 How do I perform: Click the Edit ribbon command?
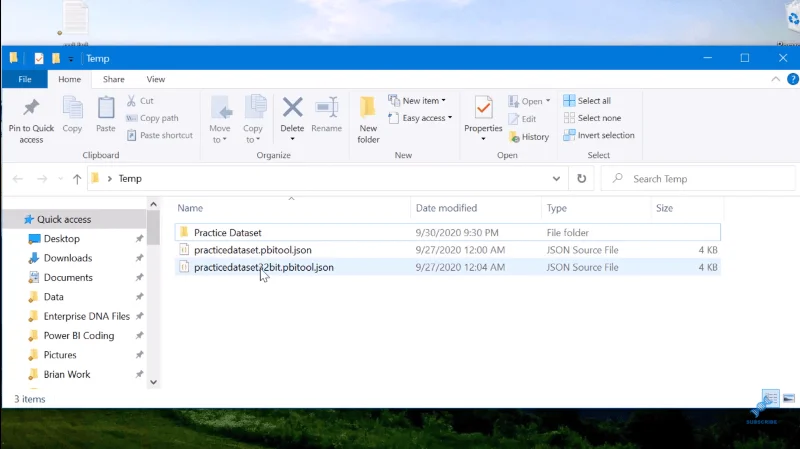tap(522, 119)
